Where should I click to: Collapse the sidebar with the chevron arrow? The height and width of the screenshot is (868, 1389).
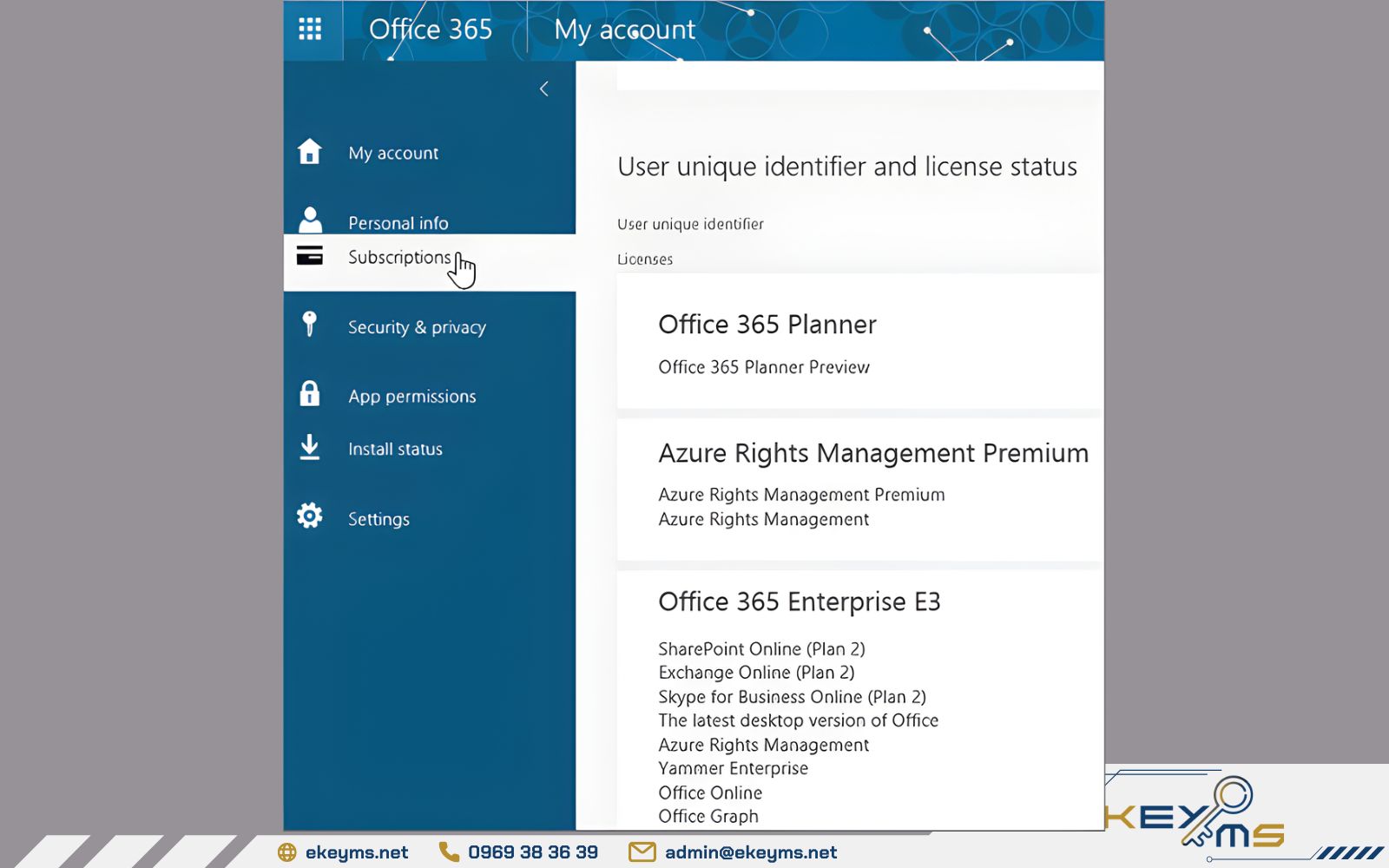click(544, 89)
